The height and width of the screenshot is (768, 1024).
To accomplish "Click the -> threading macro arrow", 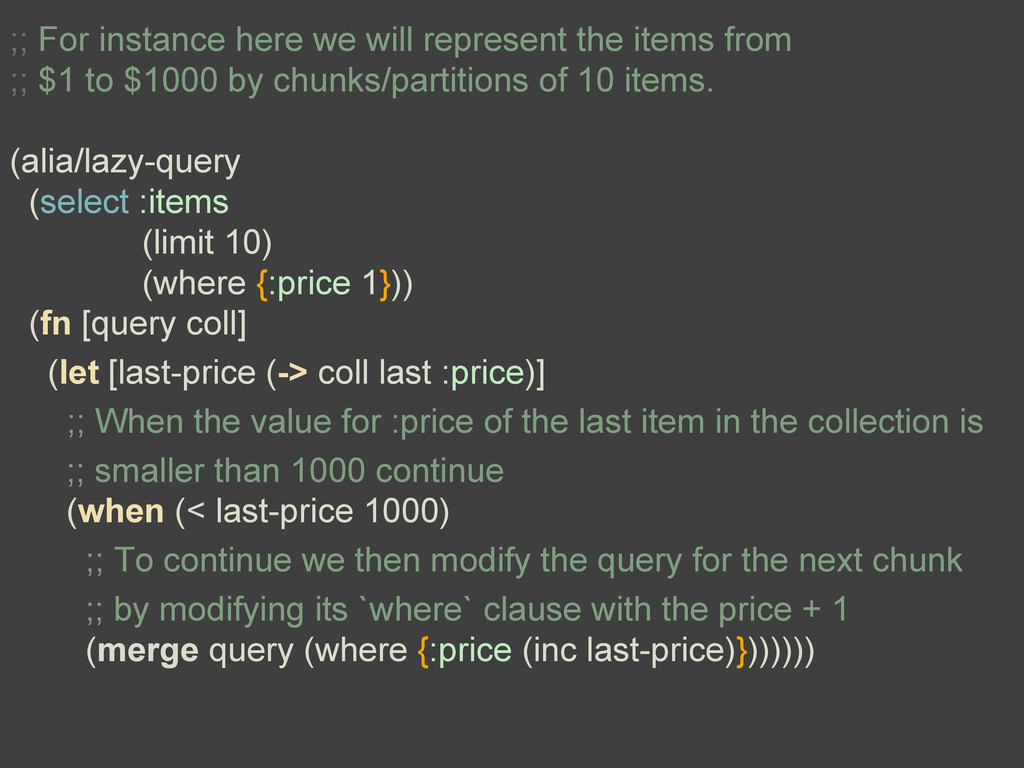I will (x=292, y=374).
